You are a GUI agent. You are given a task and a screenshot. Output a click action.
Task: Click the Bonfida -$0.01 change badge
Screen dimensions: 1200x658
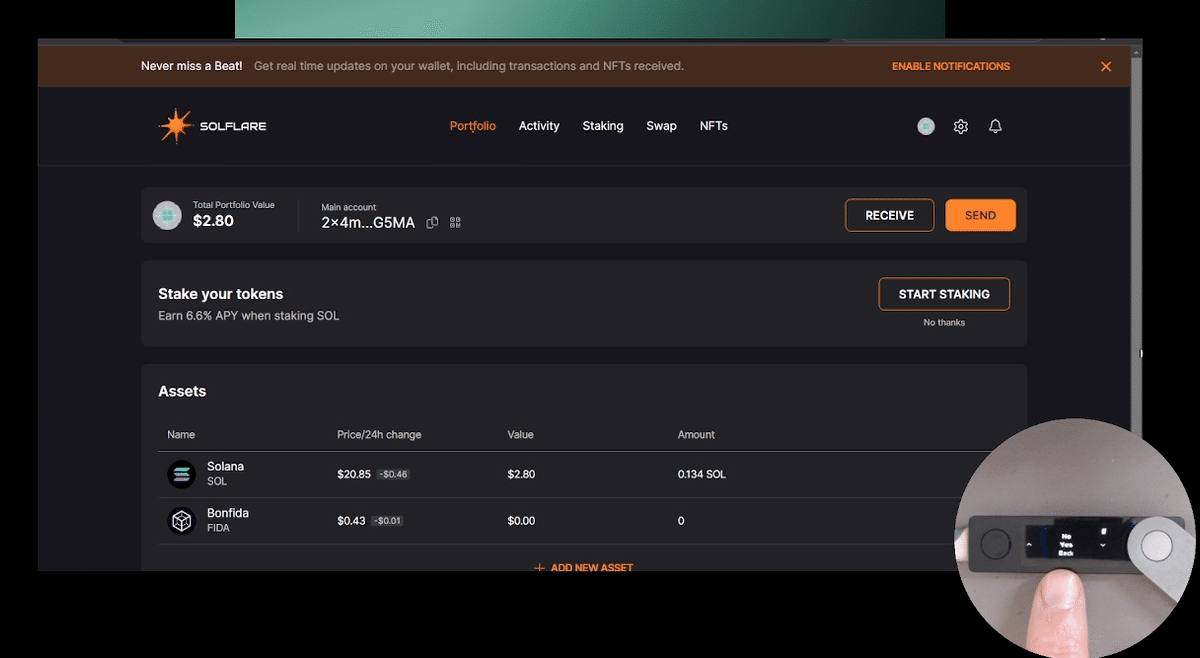(388, 521)
